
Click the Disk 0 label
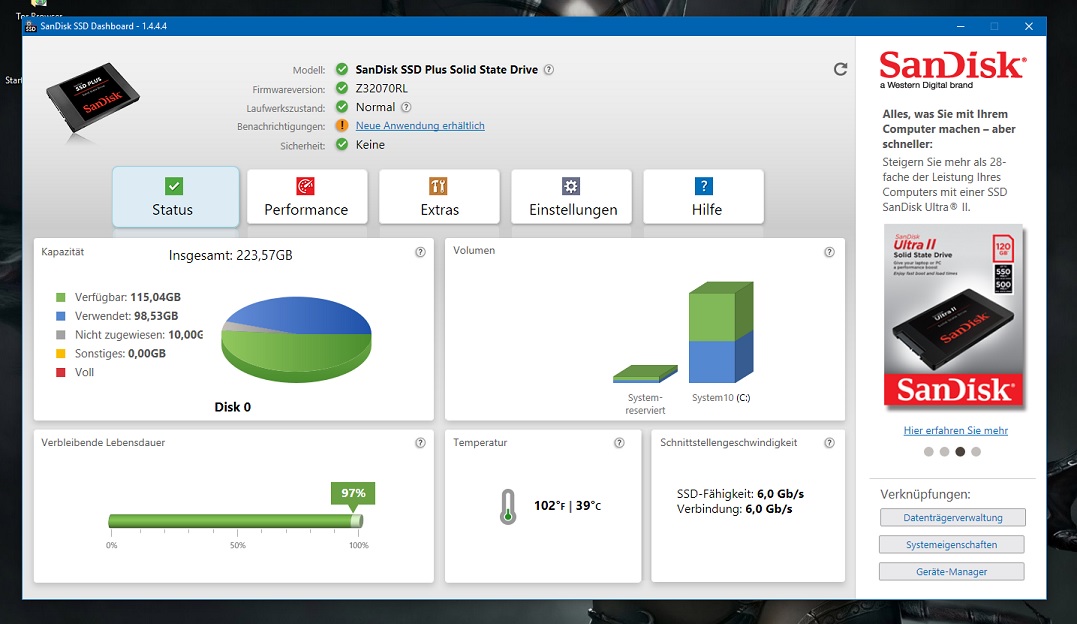tap(233, 407)
